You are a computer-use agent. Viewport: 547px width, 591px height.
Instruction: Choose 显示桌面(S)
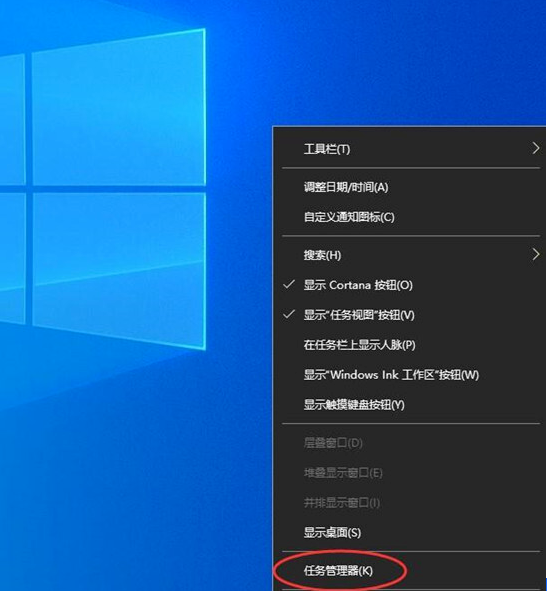click(x=410, y=533)
